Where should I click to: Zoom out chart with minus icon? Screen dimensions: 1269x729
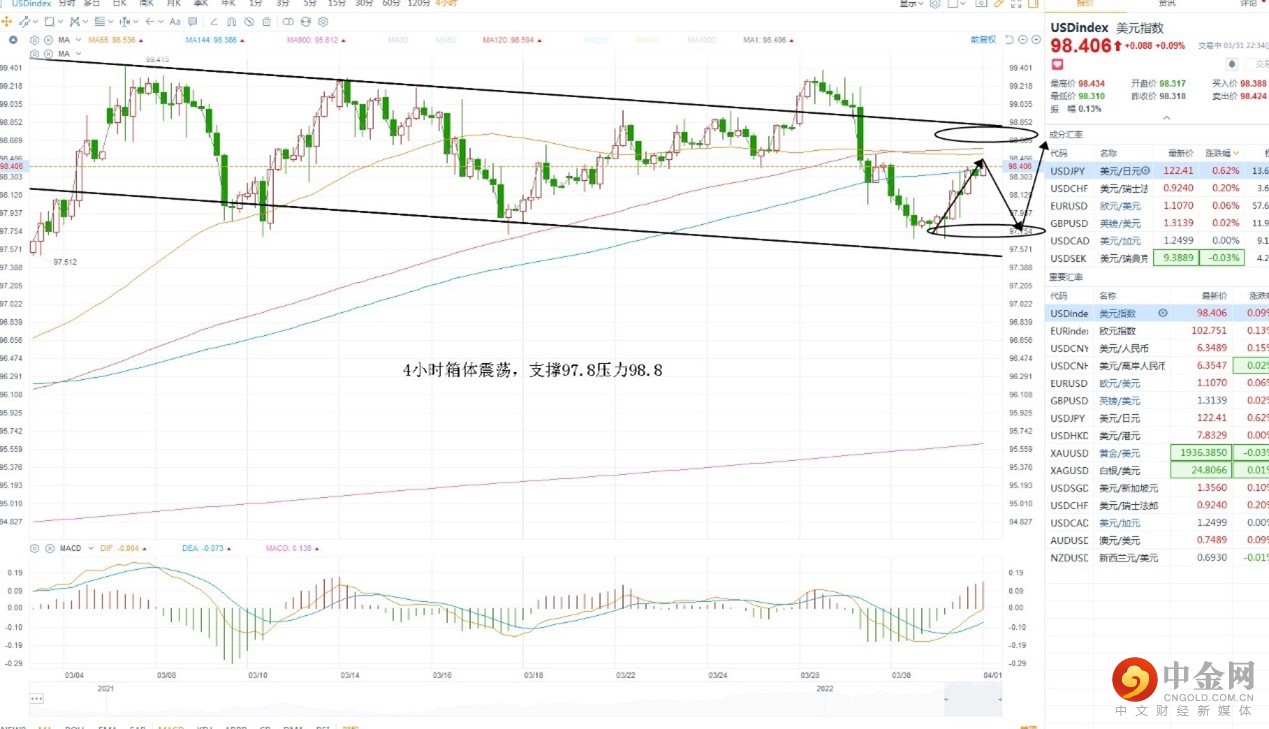click(1022, 39)
